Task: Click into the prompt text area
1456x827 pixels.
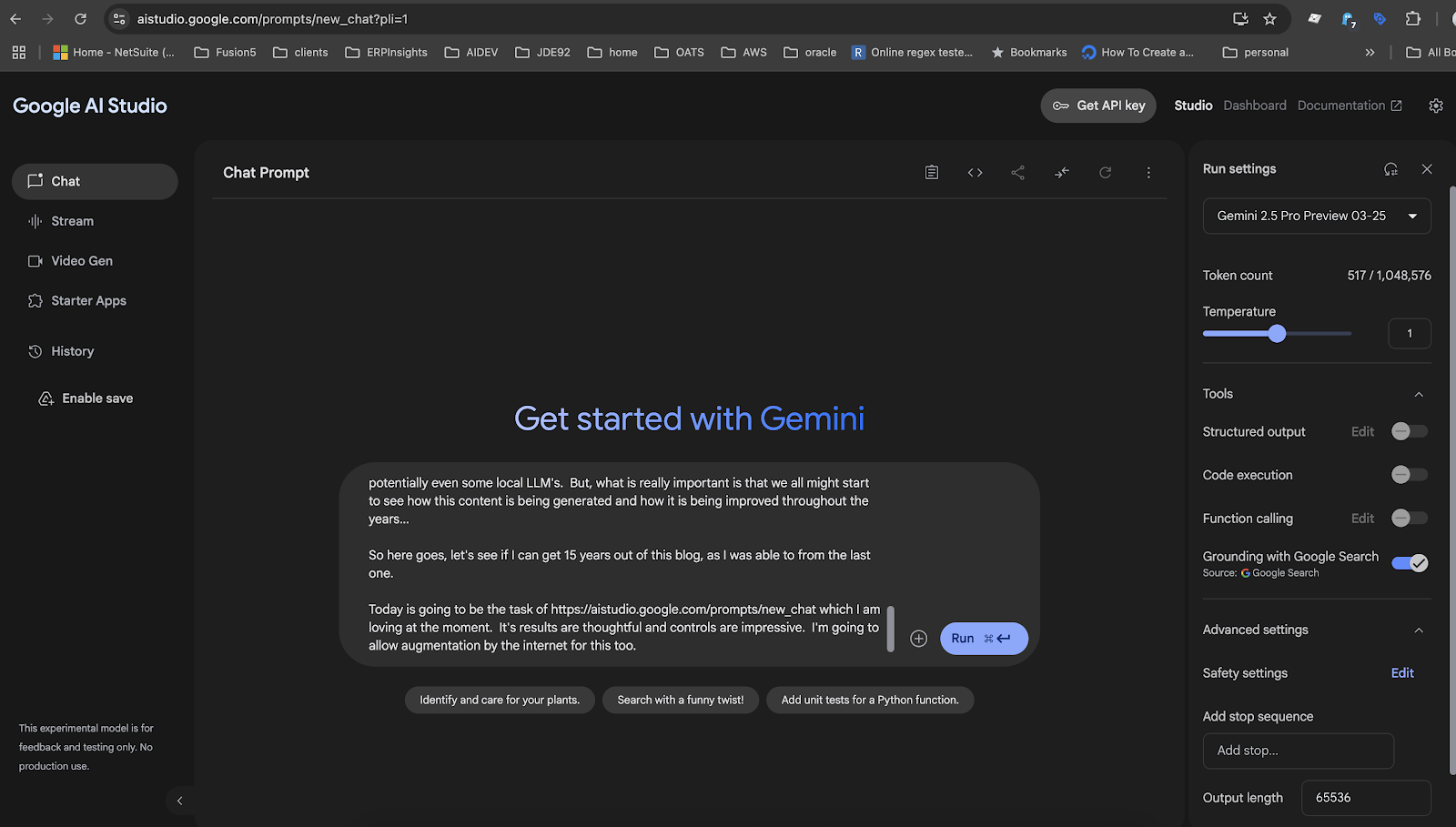Action: [x=623, y=564]
